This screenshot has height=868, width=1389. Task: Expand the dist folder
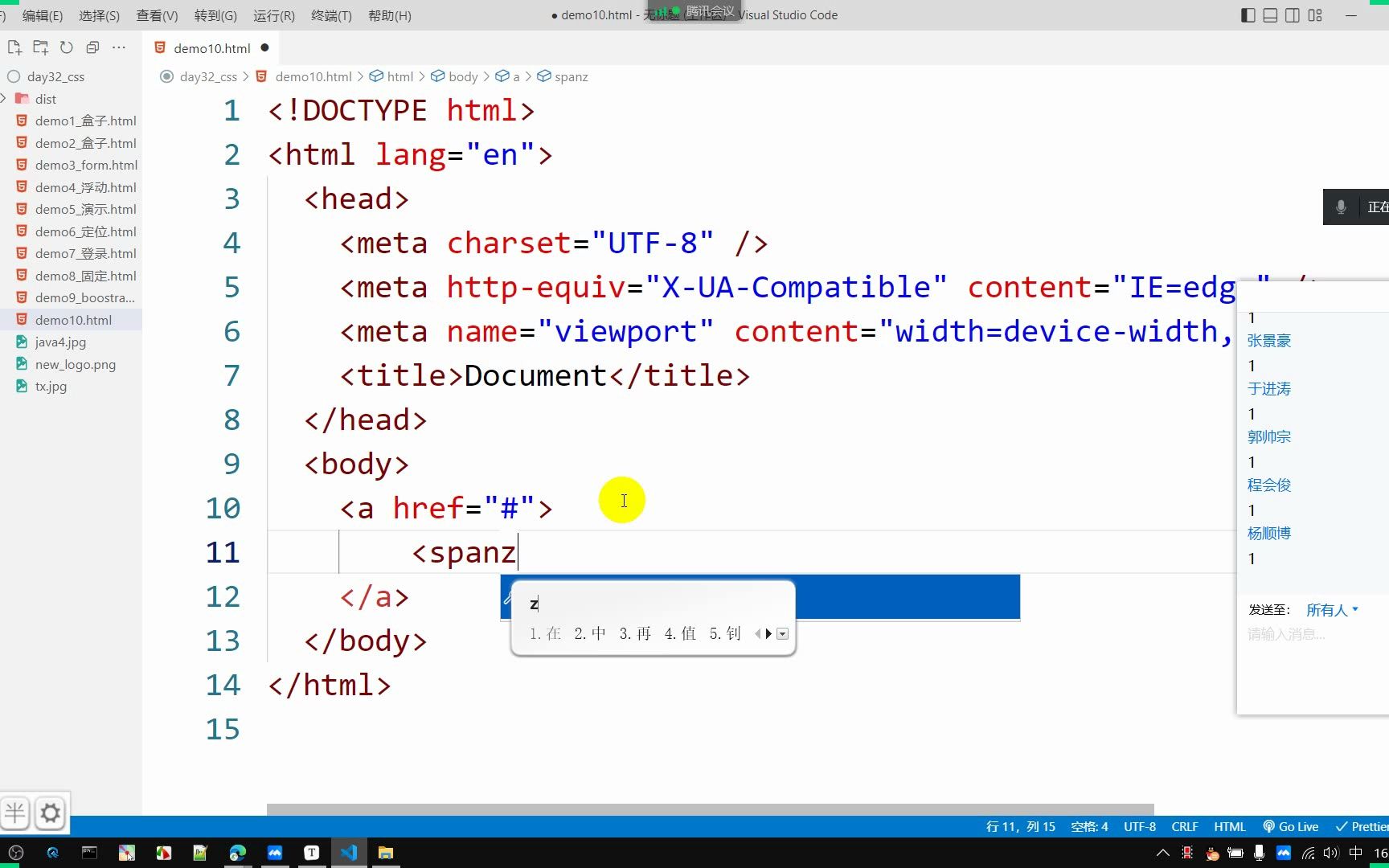[x=46, y=99]
